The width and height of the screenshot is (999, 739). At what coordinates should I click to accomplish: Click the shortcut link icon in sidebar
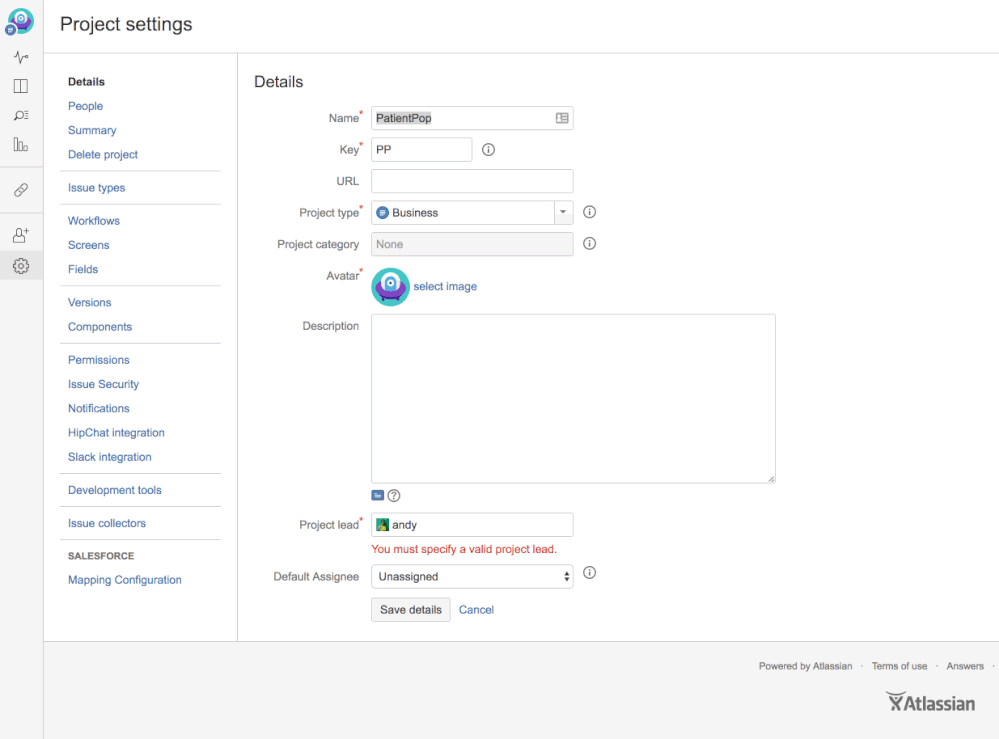[21, 190]
